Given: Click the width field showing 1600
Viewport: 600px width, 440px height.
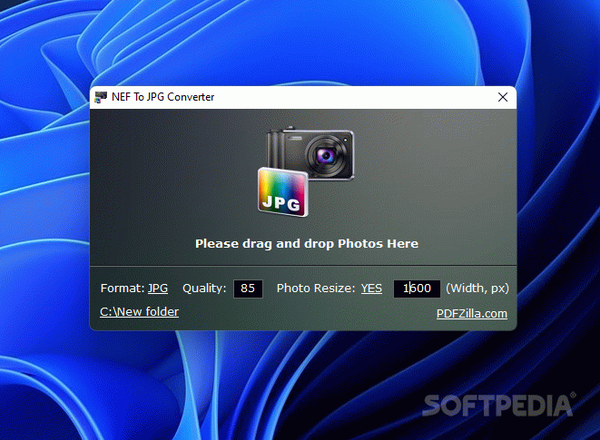Looking at the screenshot, I should tap(417, 288).
